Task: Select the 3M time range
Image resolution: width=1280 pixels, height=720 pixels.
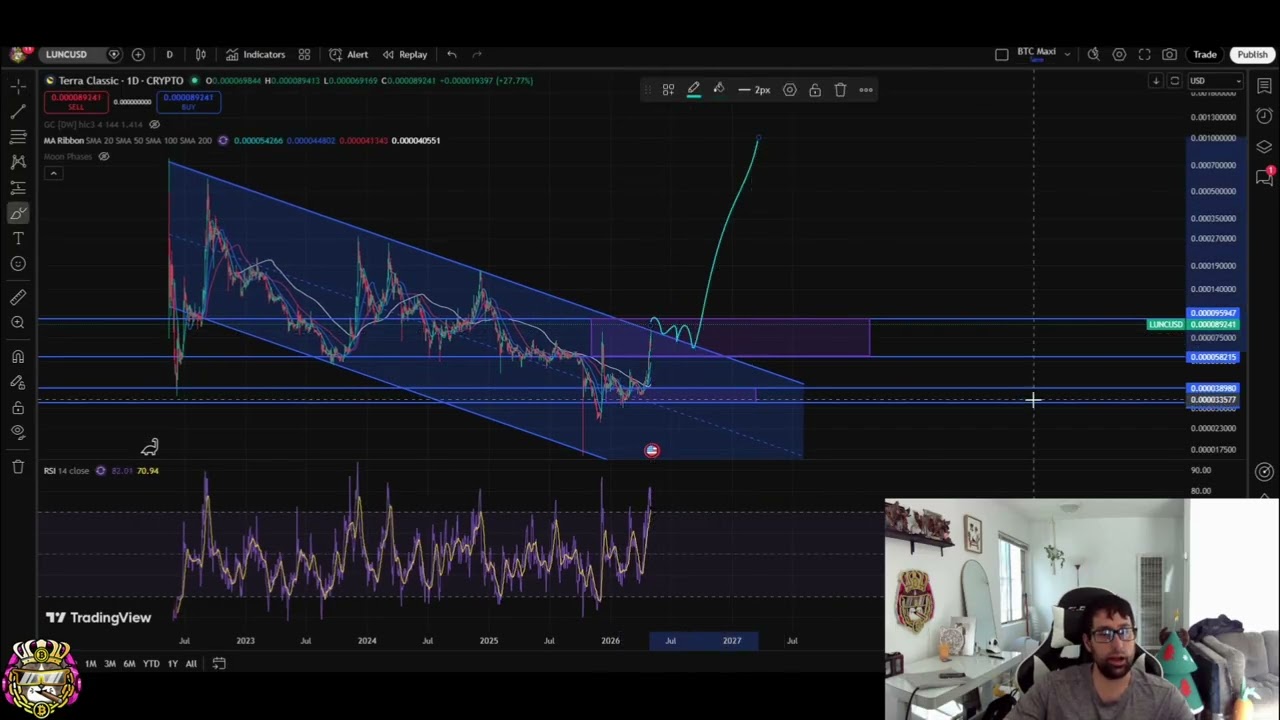Action: pyautogui.click(x=110, y=664)
